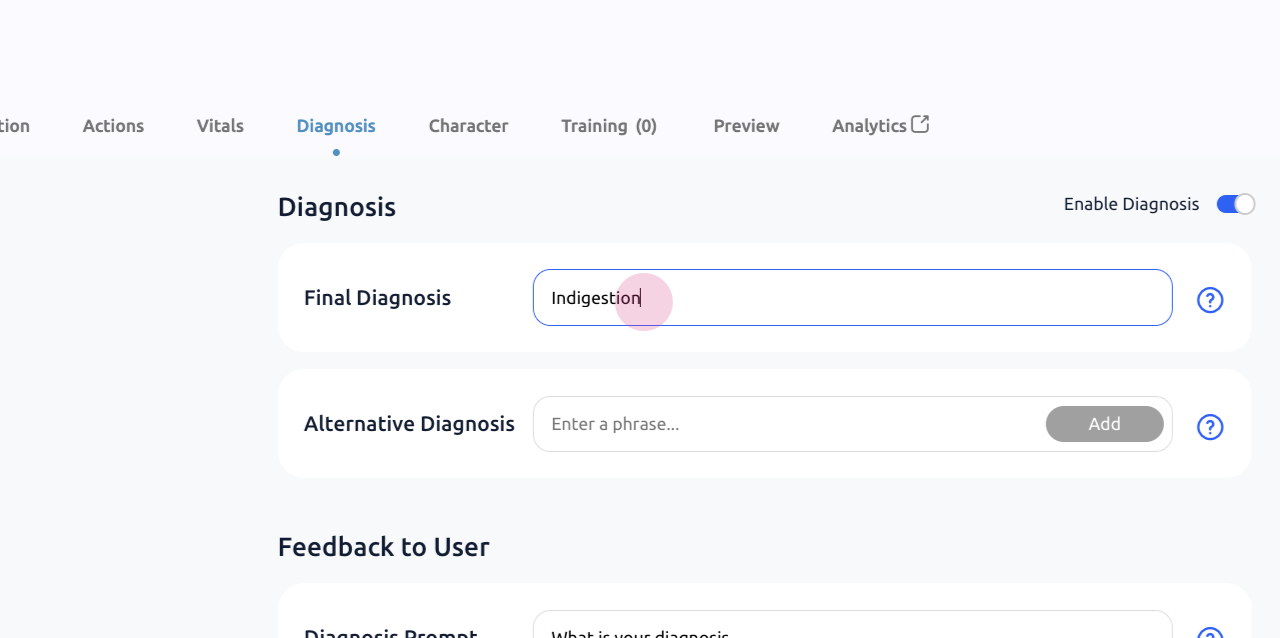Screen dimensions: 1280x638
Task: Focus the Final Diagnosis text field
Action: (x=852, y=297)
